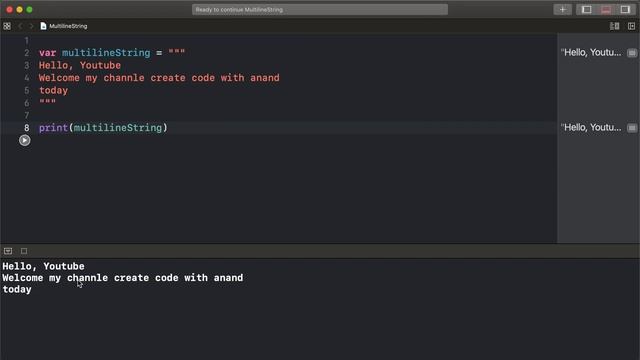Click the 'var multilineString' declaration line

[112, 53]
